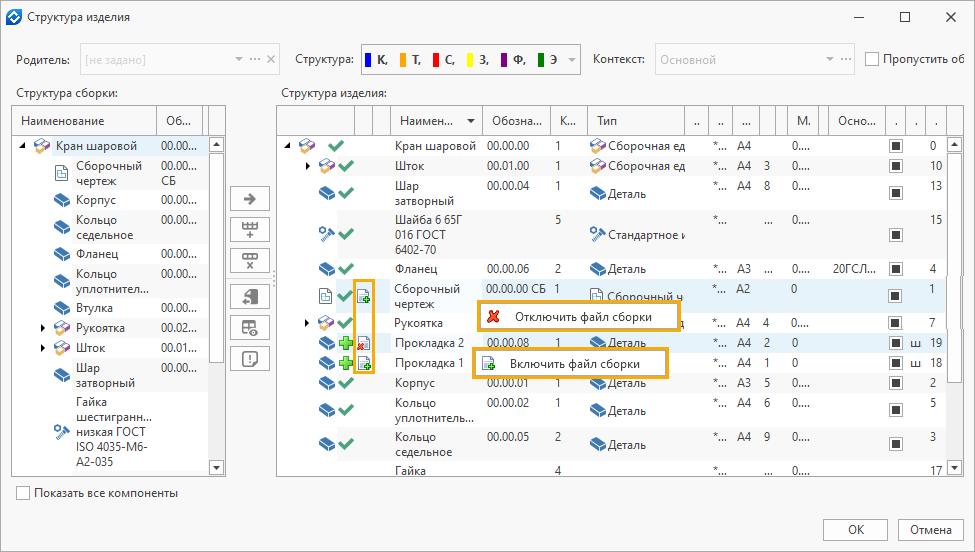Image resolution: width=975 pixels, height=552 pixels.
Task: Choose Включить файл сборки menu item
Action: click(574, 363)
